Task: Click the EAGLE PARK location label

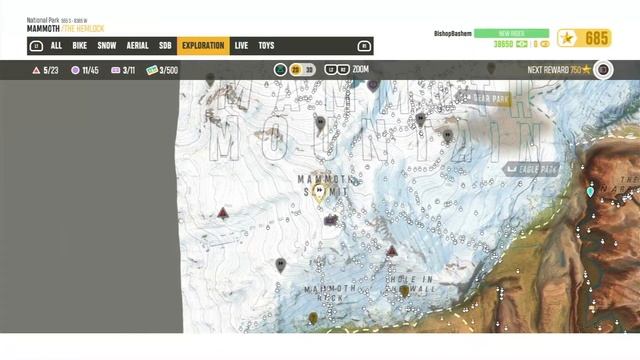Action: (x=530, y=169)
